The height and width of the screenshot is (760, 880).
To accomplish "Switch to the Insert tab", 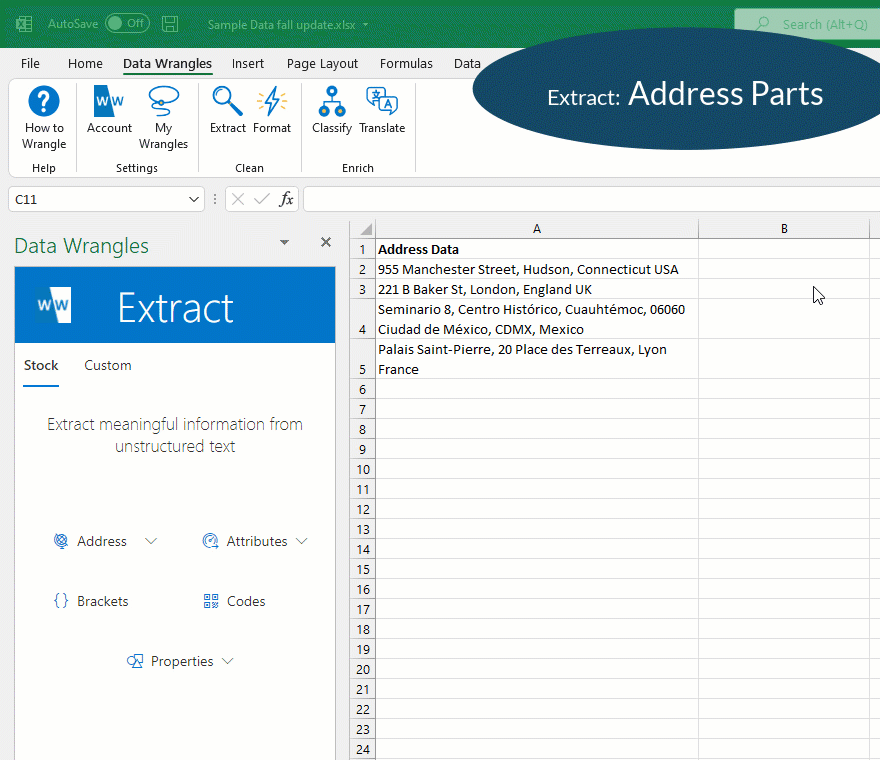I will pos(248,63).
